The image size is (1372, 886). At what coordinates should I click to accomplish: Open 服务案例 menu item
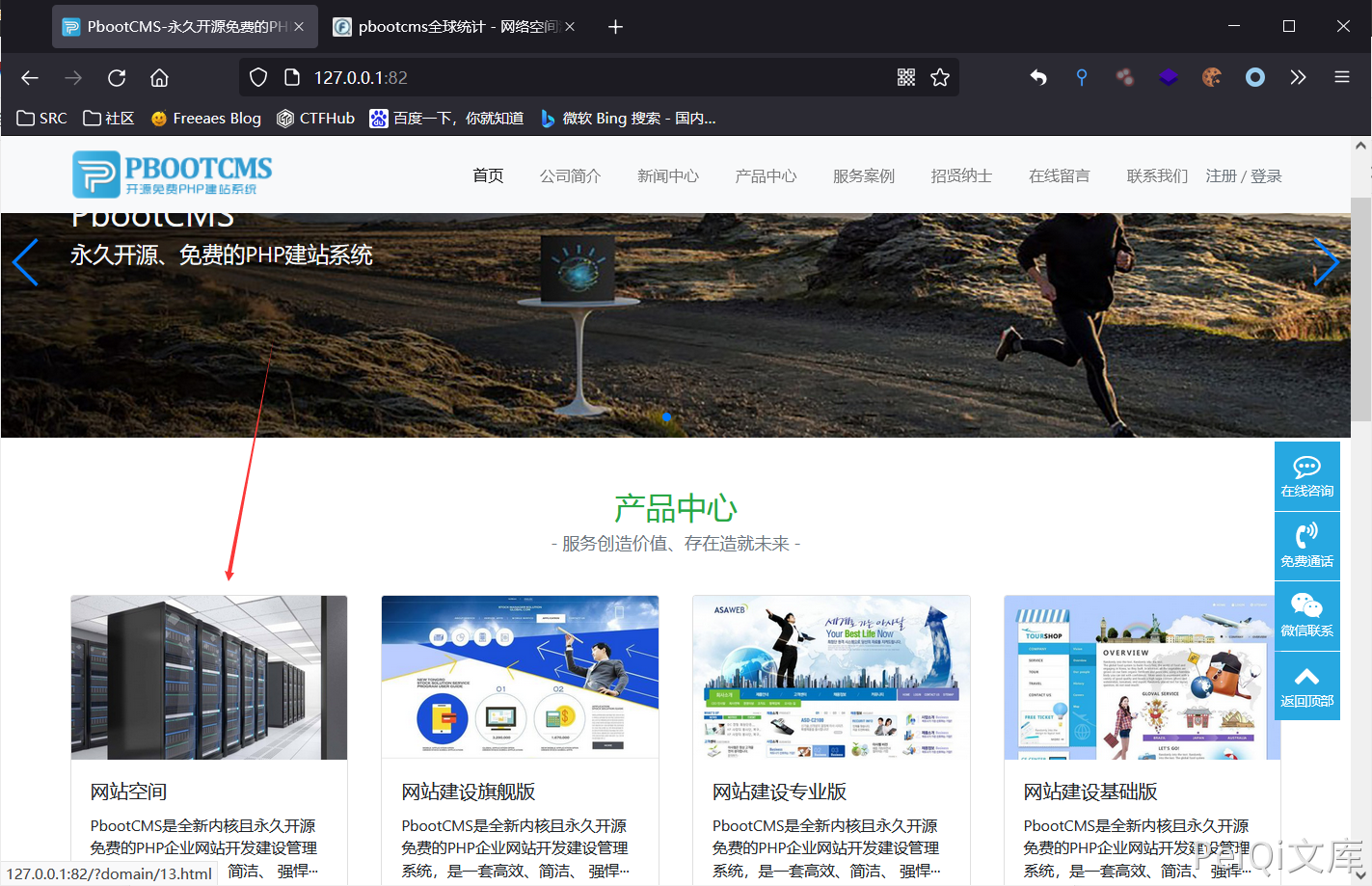(x=864, y=175)
